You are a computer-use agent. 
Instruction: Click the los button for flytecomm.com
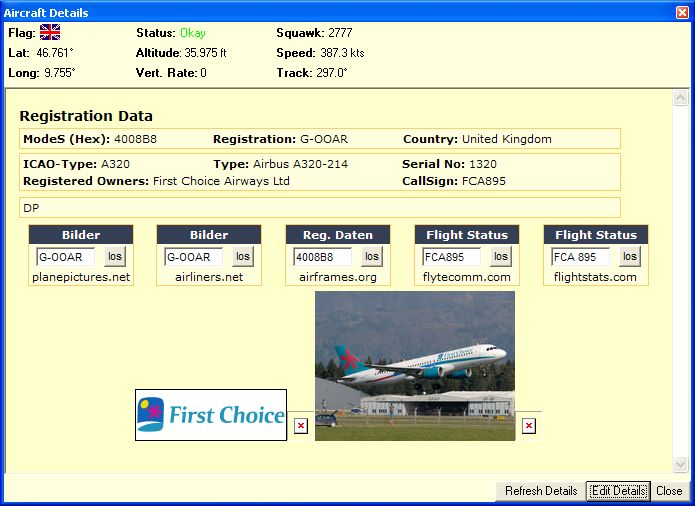(501, 257)
